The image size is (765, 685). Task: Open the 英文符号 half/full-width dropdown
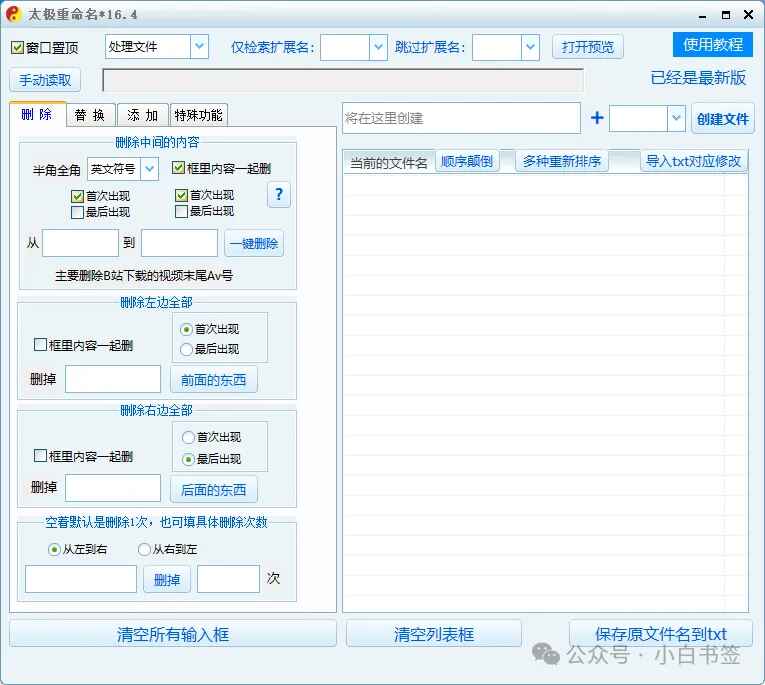[149, 169]
